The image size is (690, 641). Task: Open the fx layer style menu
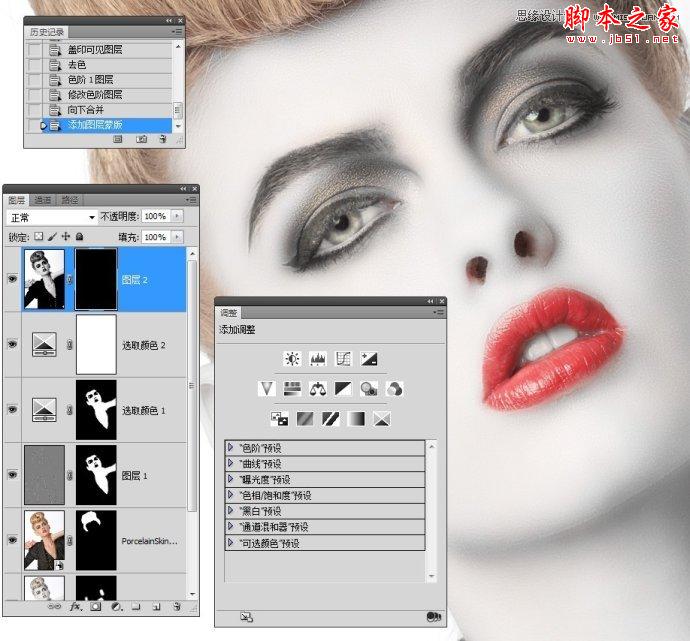click(x=76, y=606)
